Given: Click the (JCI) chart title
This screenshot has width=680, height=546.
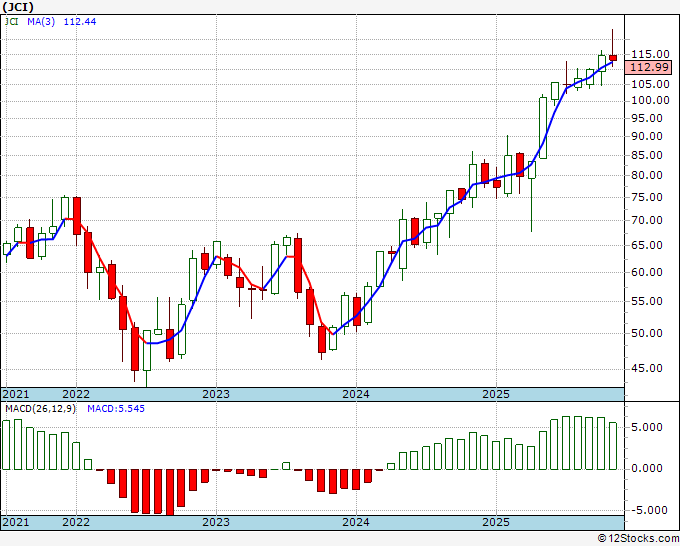Looking at the screenshot, I should [18, 7].
